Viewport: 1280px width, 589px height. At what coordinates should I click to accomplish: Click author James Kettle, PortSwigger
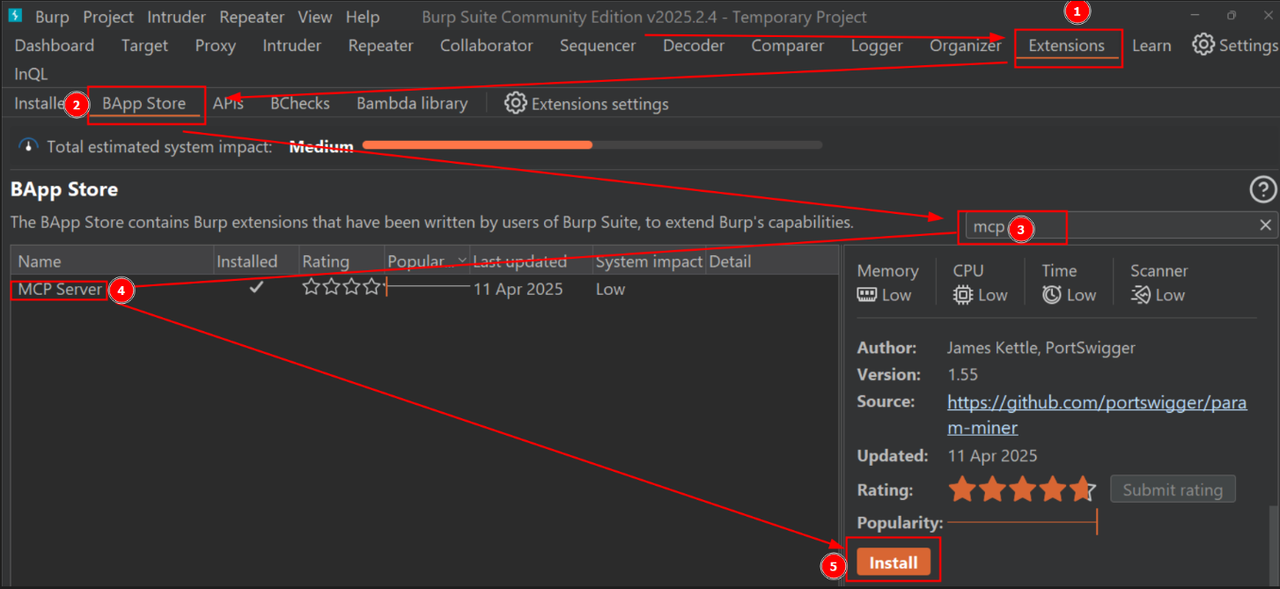pyautogui.click(x=1041, y=348)
